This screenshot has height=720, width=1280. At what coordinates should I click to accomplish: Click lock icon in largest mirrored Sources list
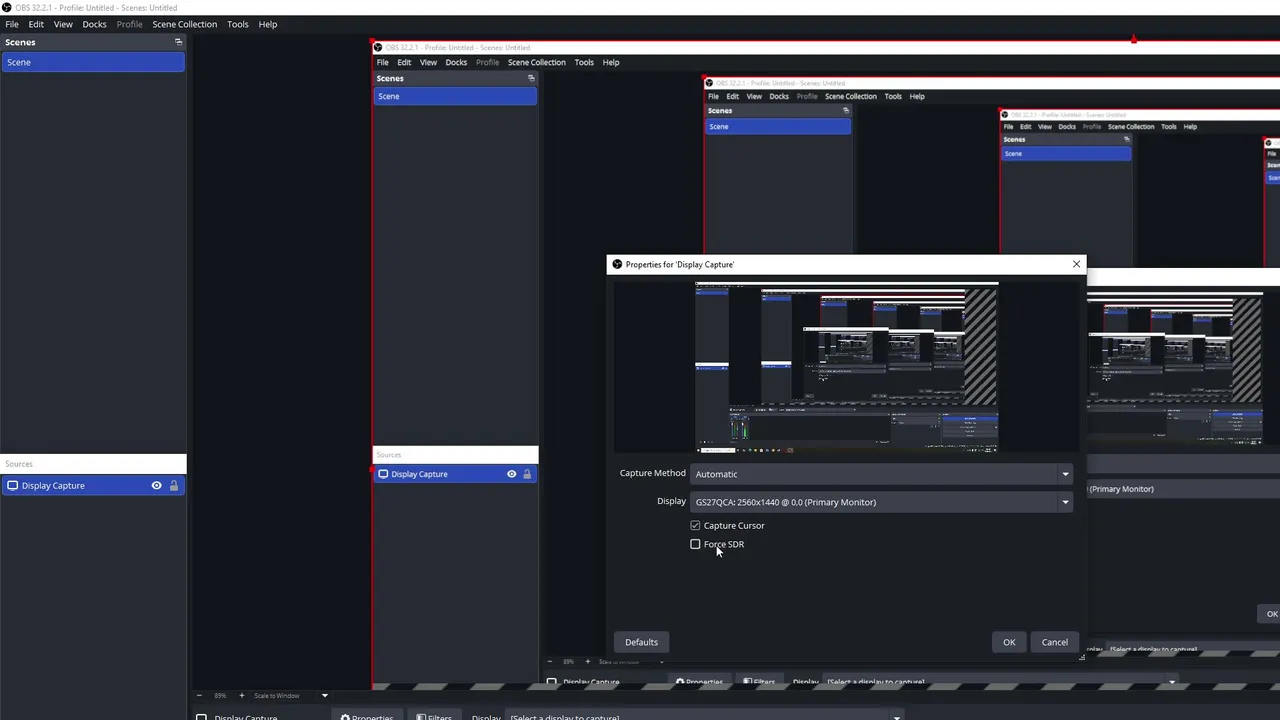point(527,474)
